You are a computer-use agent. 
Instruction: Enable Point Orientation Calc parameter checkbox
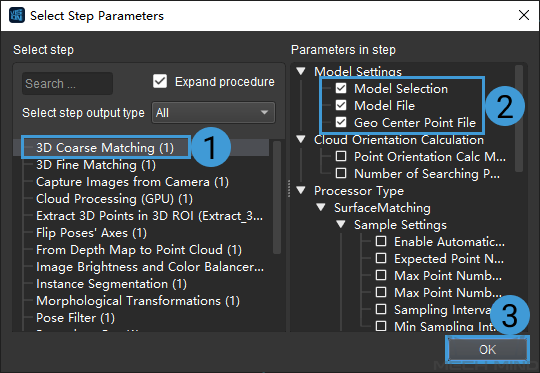pyautogui.click(x=341, y=157)
